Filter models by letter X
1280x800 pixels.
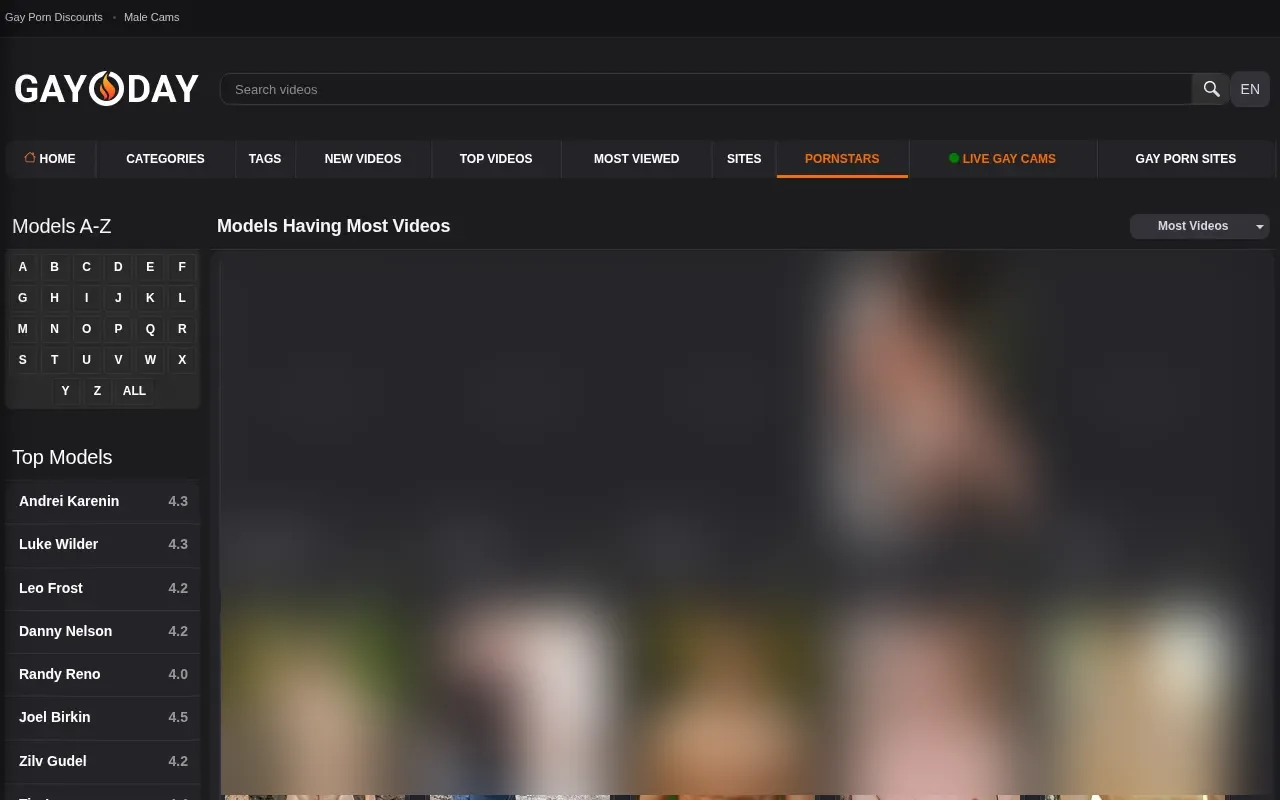182,360
